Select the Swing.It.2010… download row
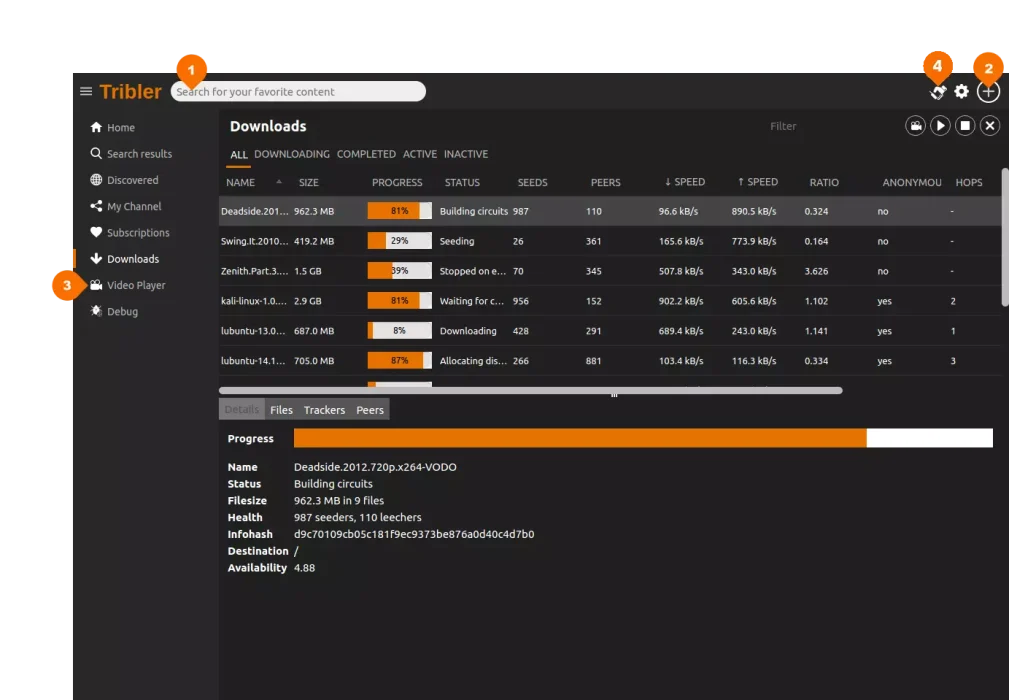 [610, 241]
